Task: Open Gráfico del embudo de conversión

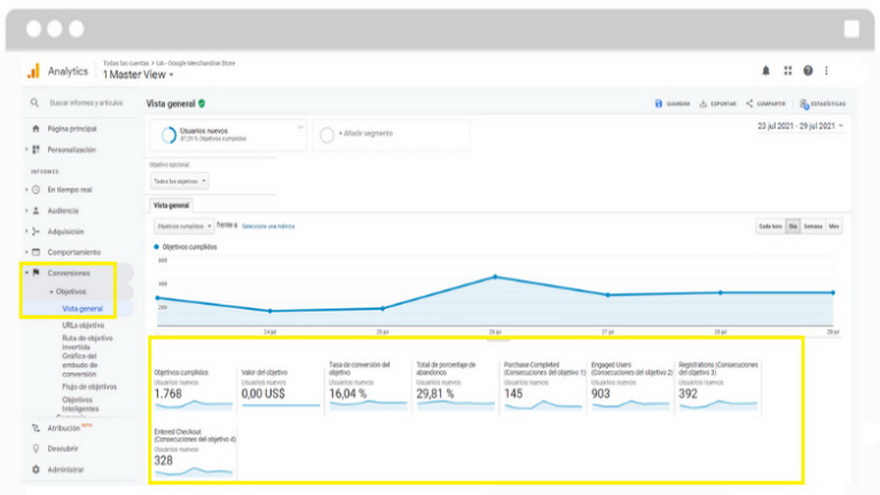Action: [x=80, y=365]
